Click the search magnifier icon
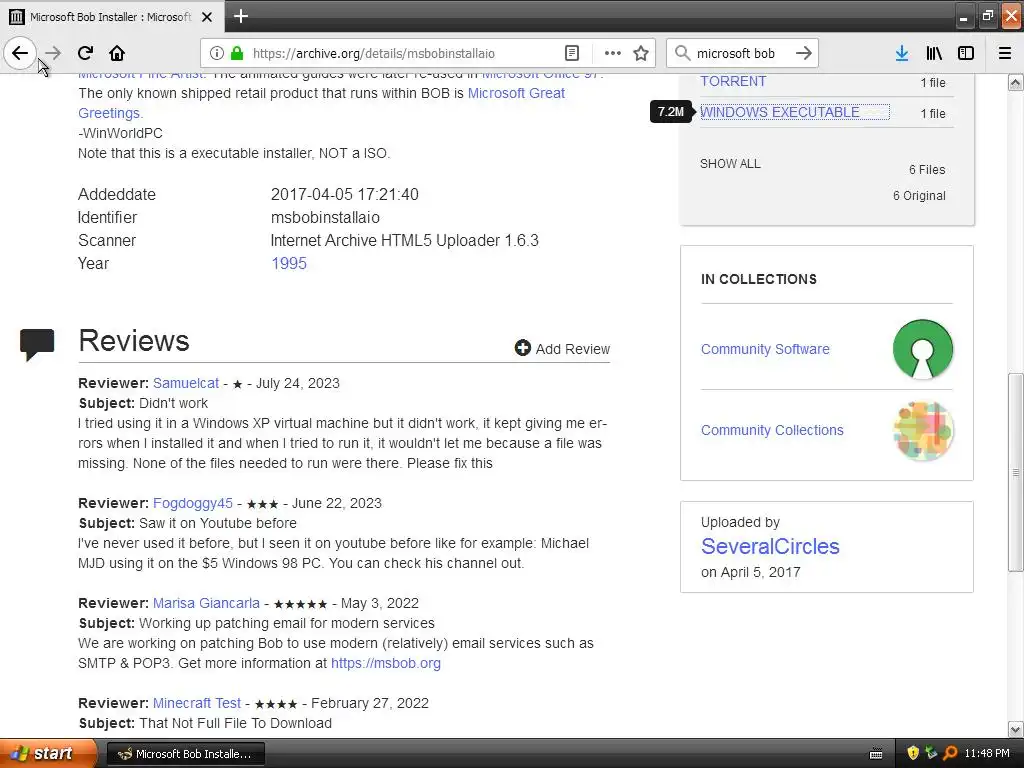 [682, 53]
